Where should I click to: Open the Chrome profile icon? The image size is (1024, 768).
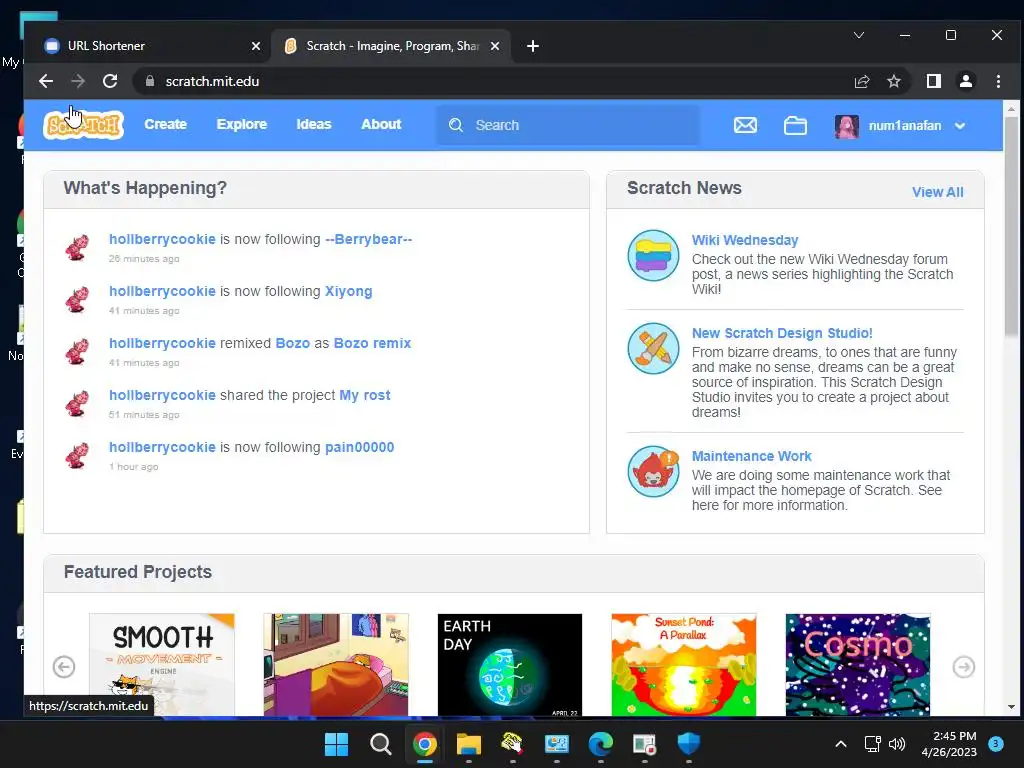click(x=965, y=81)
